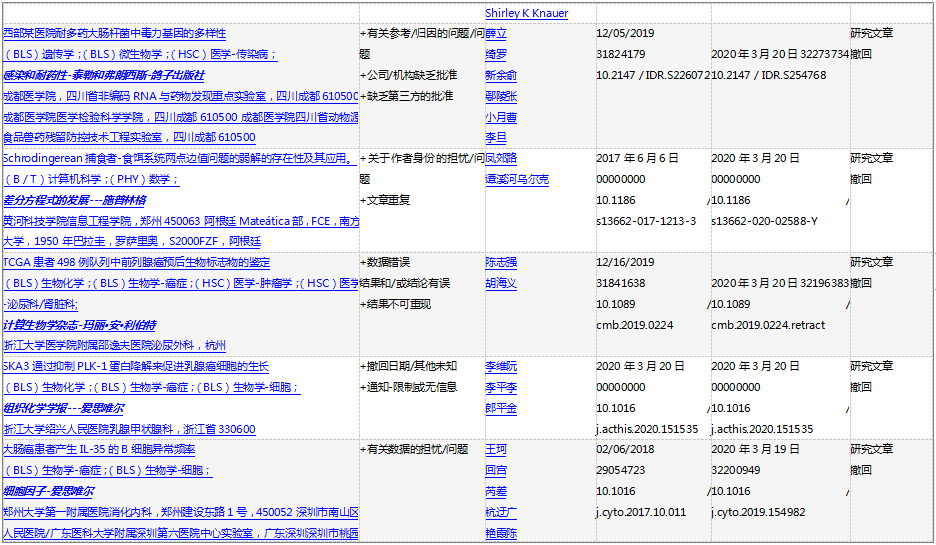Select the PubMed ID 31841638

click(621, 283)
